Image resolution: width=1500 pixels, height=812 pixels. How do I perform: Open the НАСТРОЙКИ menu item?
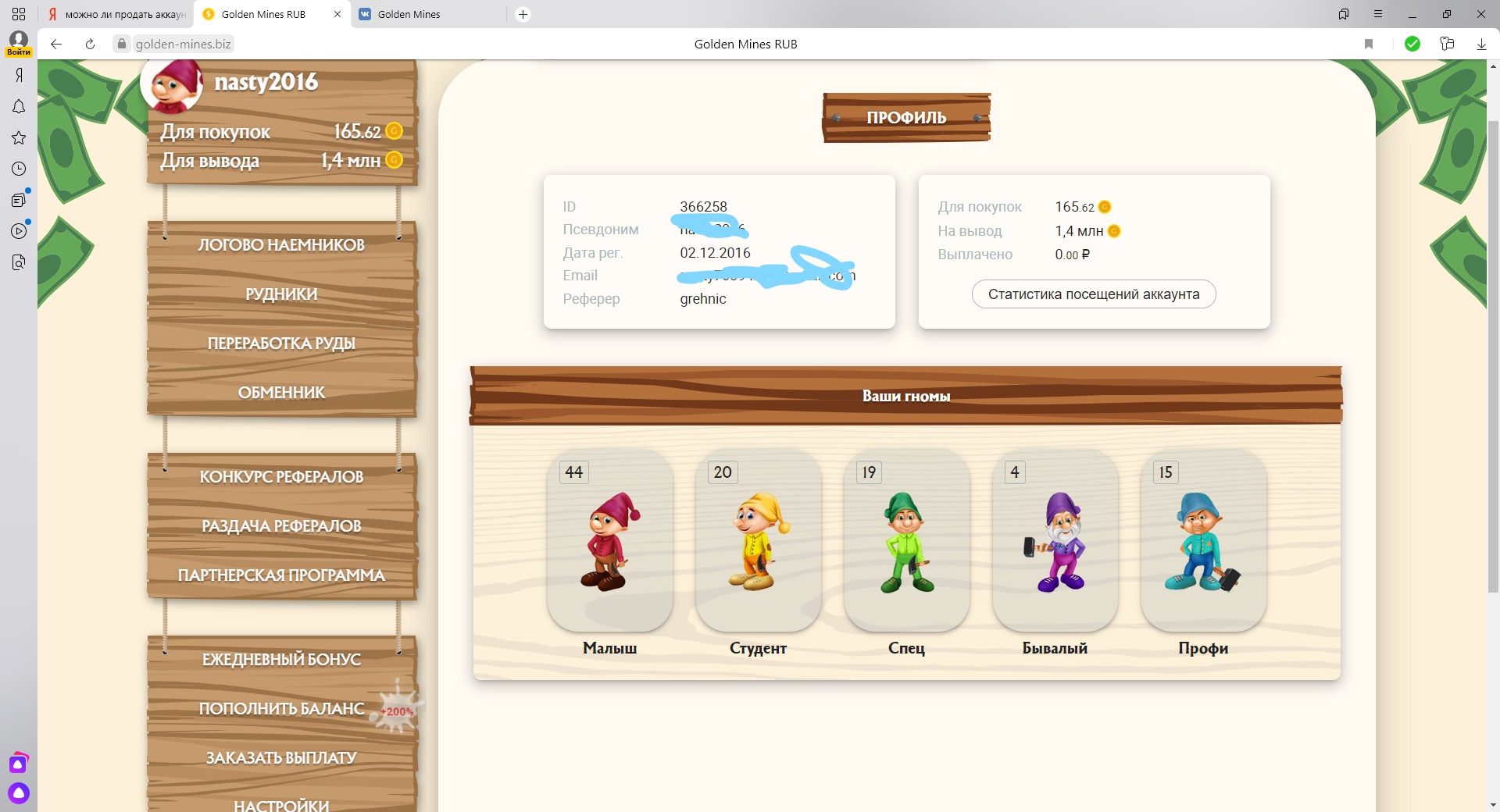pos(281,804)
